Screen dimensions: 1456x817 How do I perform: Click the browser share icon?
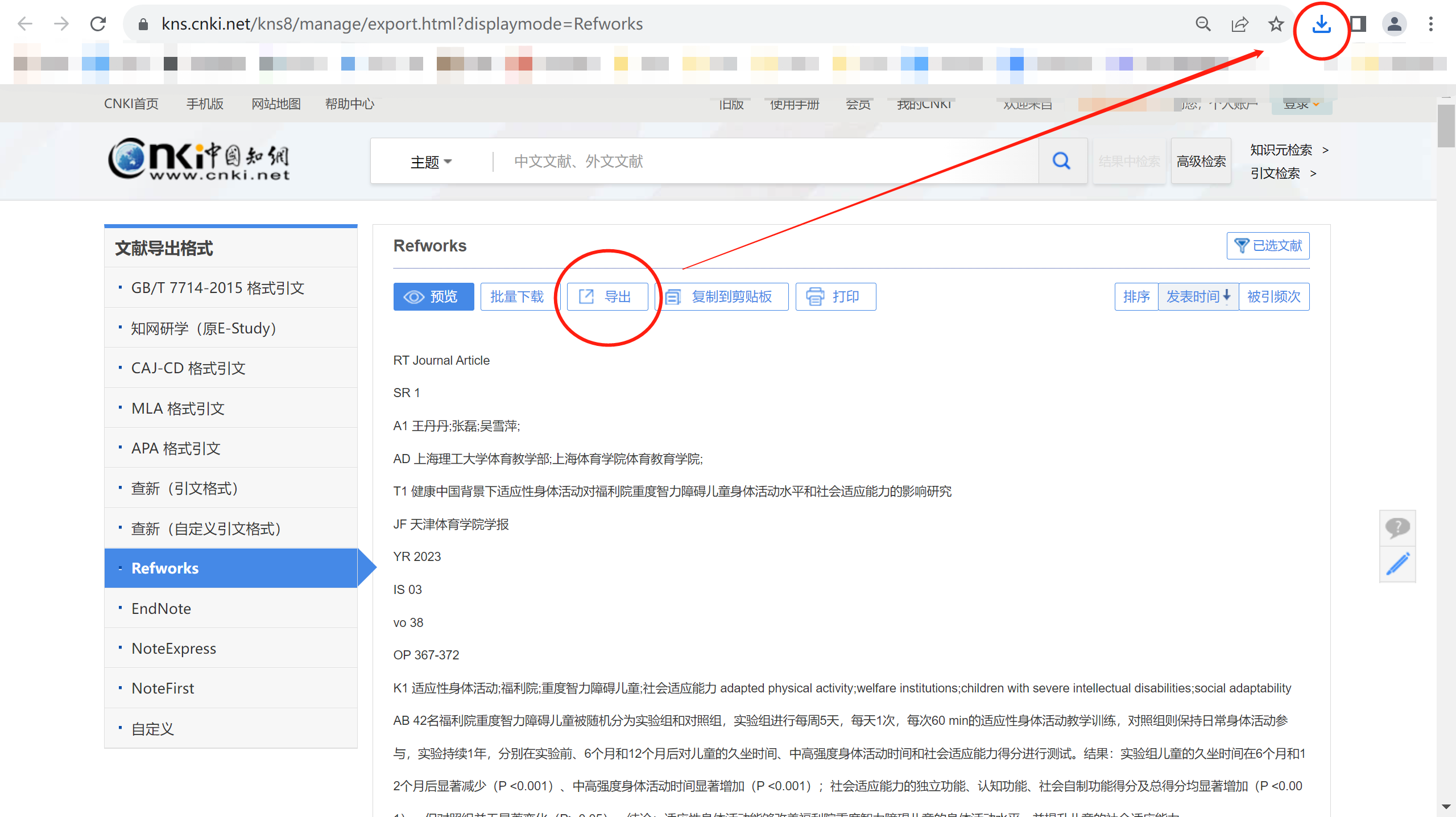1240,24
